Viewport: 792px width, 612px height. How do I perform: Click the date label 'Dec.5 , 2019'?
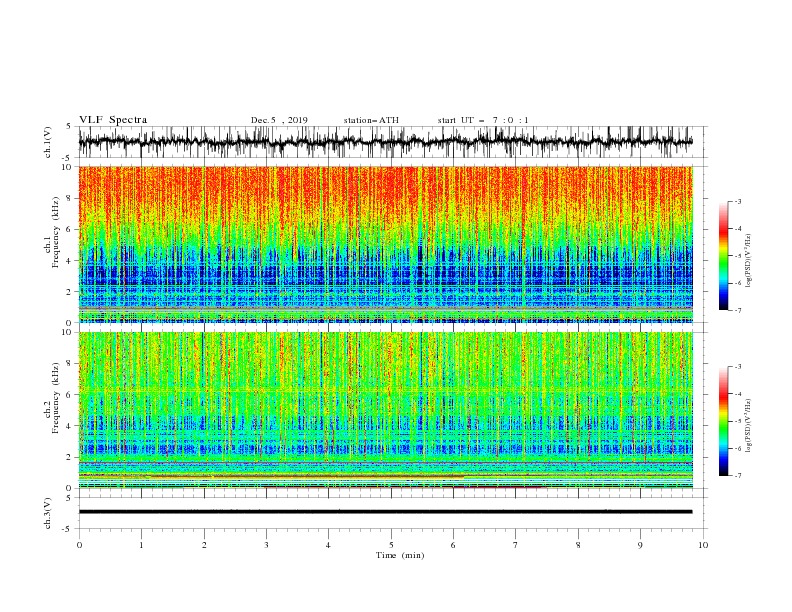pyautogui.click(x=279, y=120)
